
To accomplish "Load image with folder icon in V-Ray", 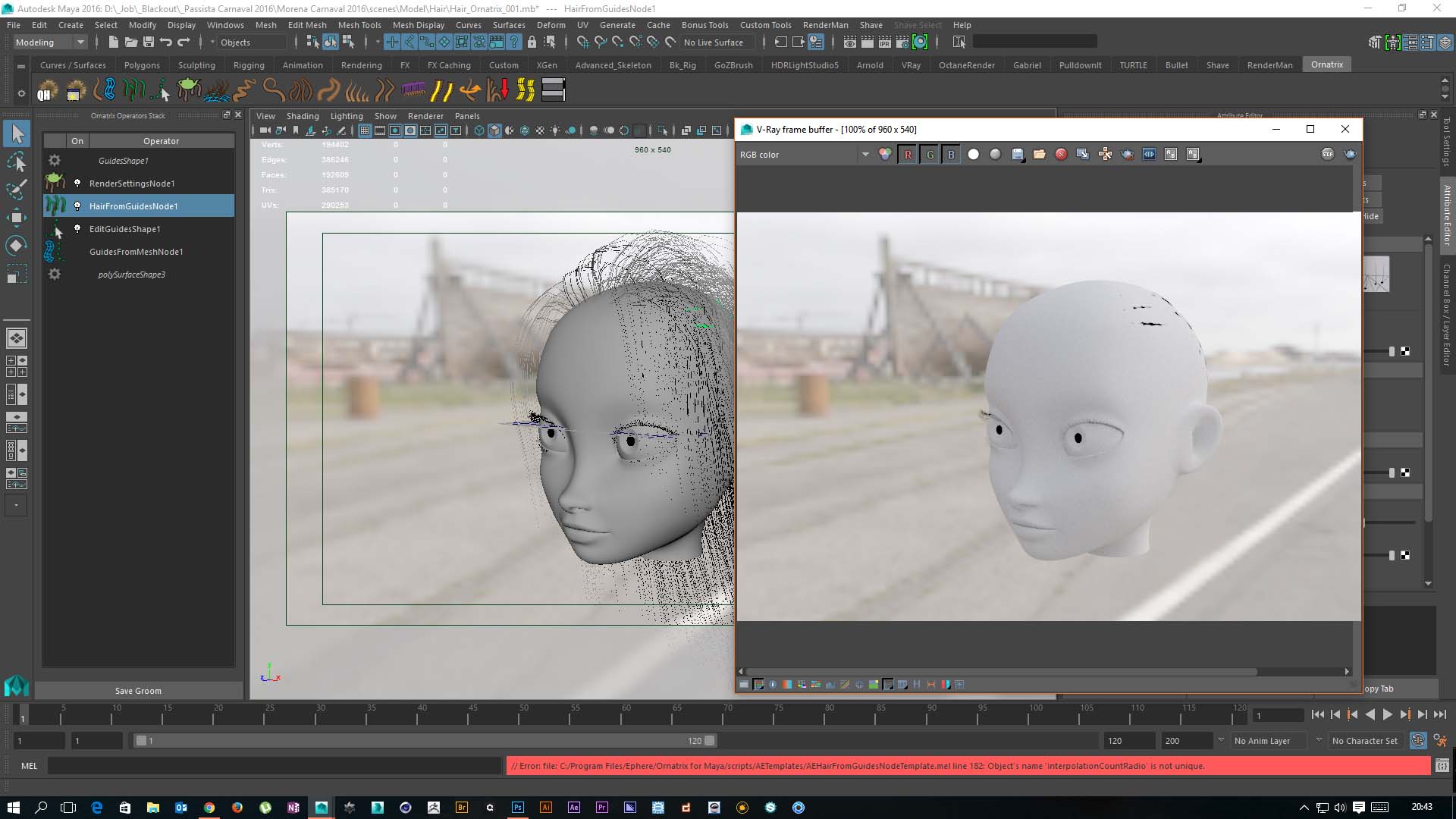I will [1039, 155].
